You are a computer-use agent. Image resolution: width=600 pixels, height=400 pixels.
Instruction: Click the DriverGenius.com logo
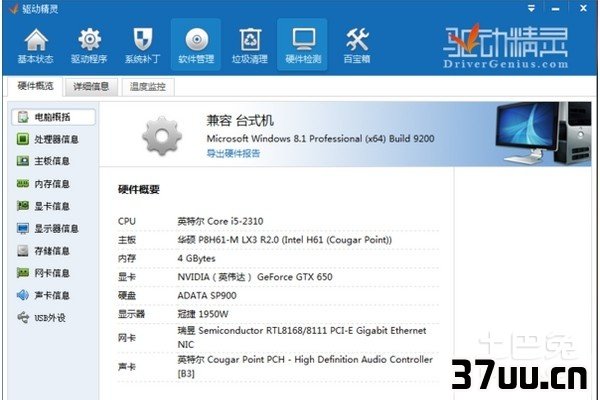[x=506, y=47]
